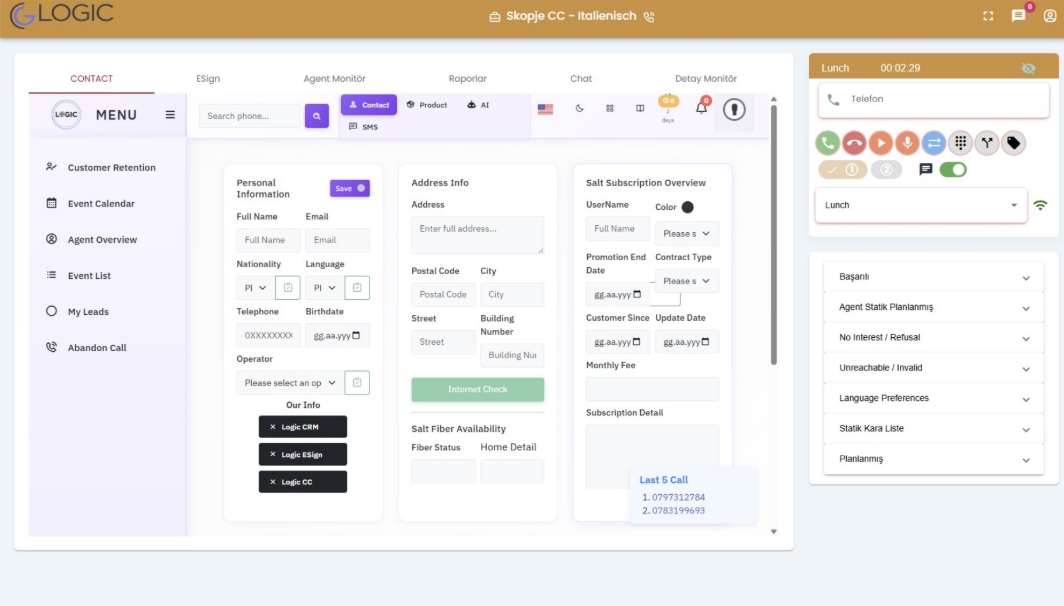Open Event Calendar from the menu
Viewport: 1064px width, 606px height.
(103, 203)
